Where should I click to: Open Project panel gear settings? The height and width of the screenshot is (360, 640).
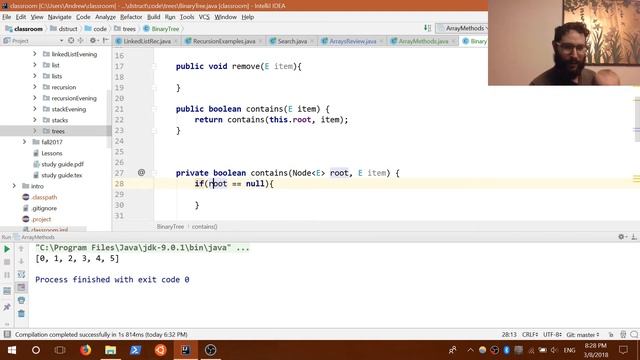tap(93, 40)
